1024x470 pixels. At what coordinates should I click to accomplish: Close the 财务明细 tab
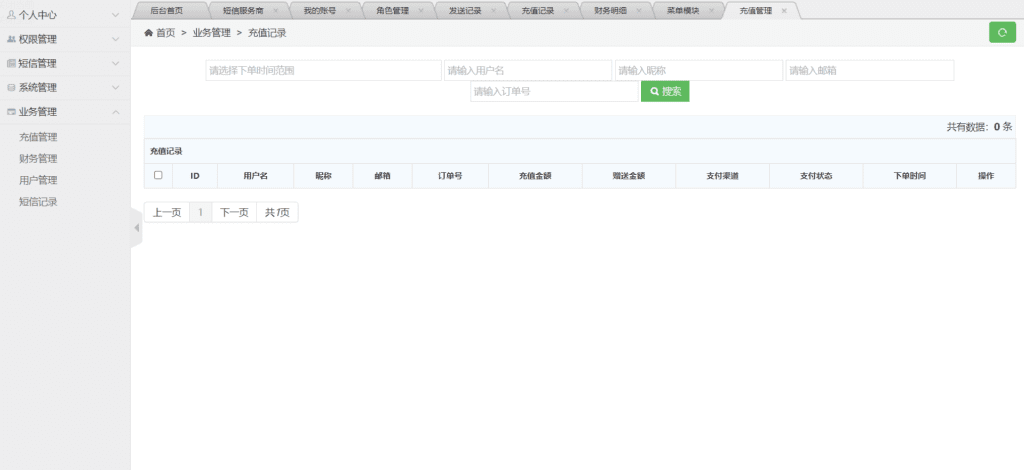coord(638,11)
